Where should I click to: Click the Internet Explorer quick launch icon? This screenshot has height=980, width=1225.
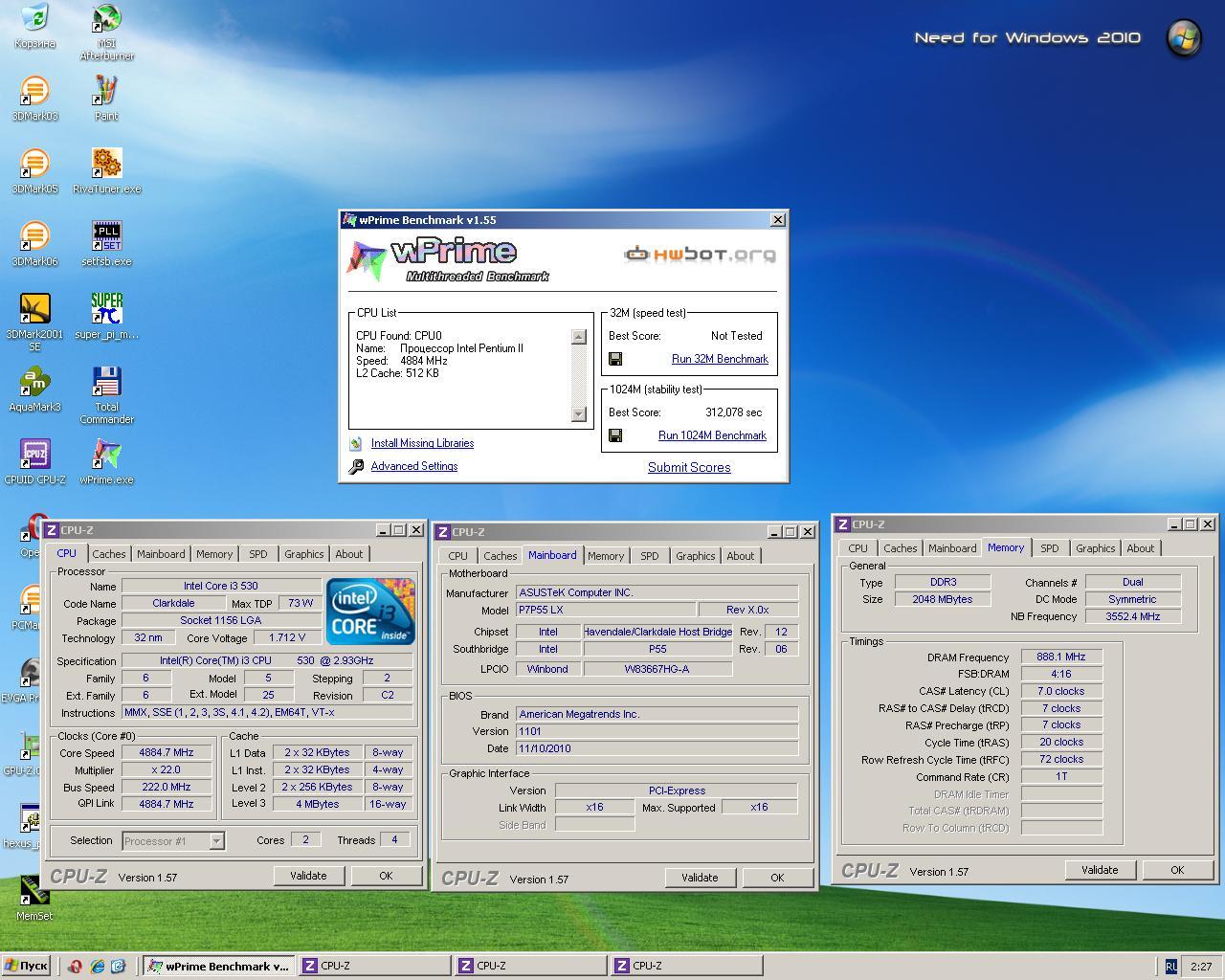(x=98, y=967)
